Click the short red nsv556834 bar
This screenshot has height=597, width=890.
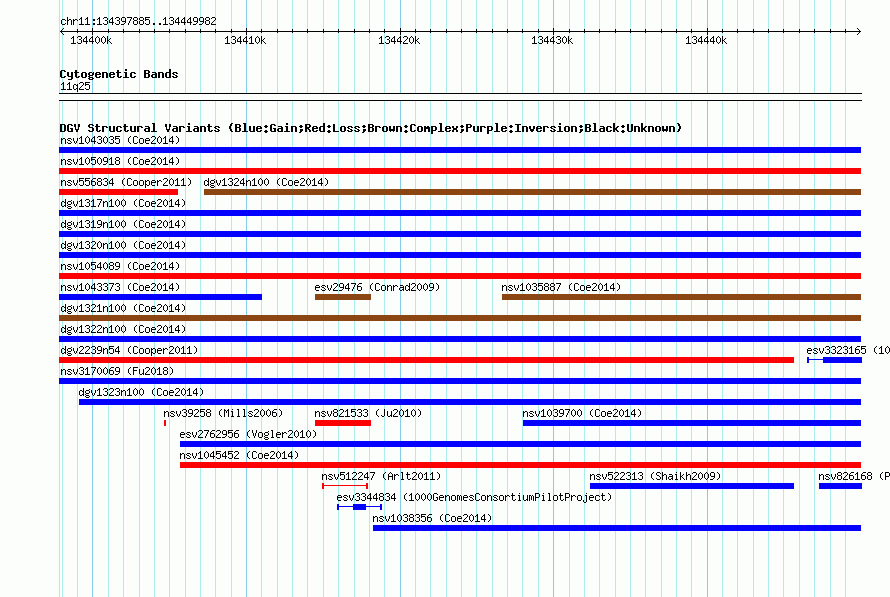(119, 192)
